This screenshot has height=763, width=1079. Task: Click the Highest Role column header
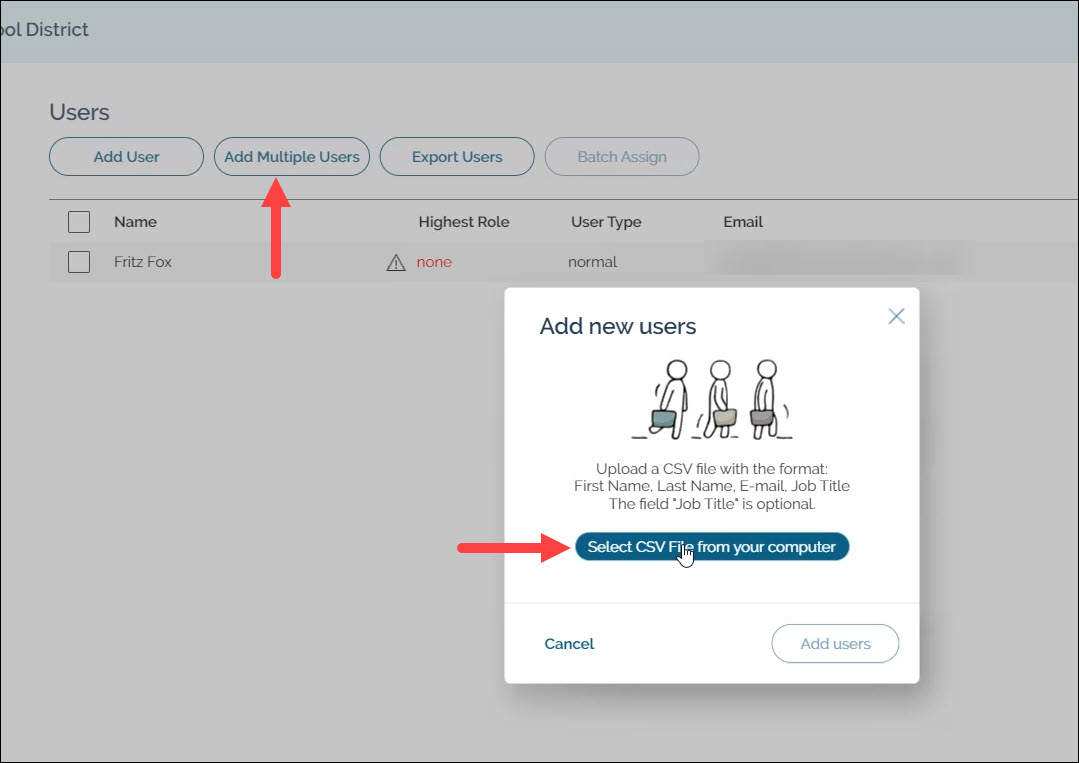point(464,222)
